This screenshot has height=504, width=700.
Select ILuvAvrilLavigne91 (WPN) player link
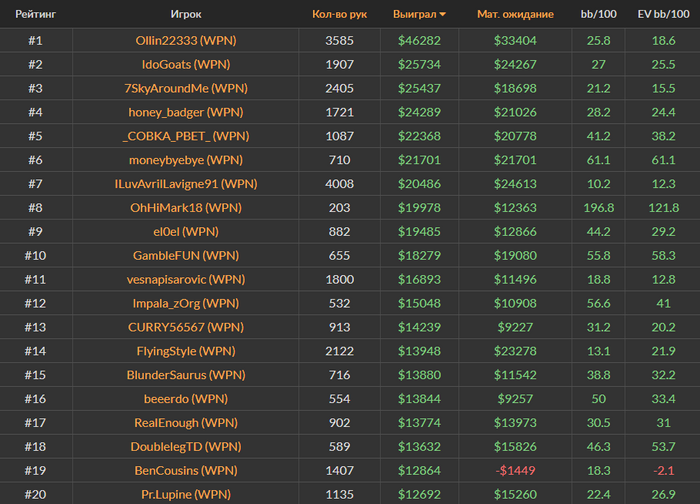[x=187, y=184]
